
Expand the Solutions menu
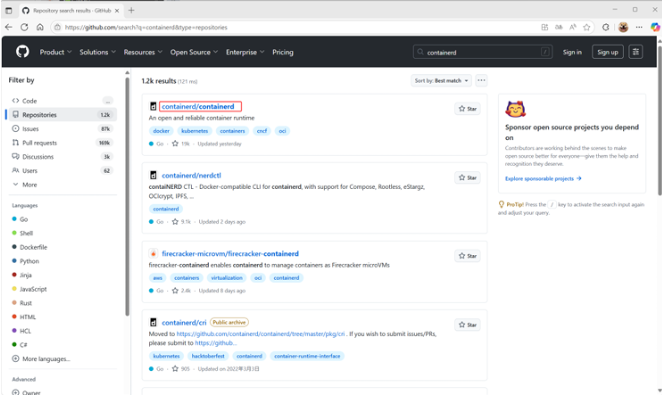[x=98, y=52]
